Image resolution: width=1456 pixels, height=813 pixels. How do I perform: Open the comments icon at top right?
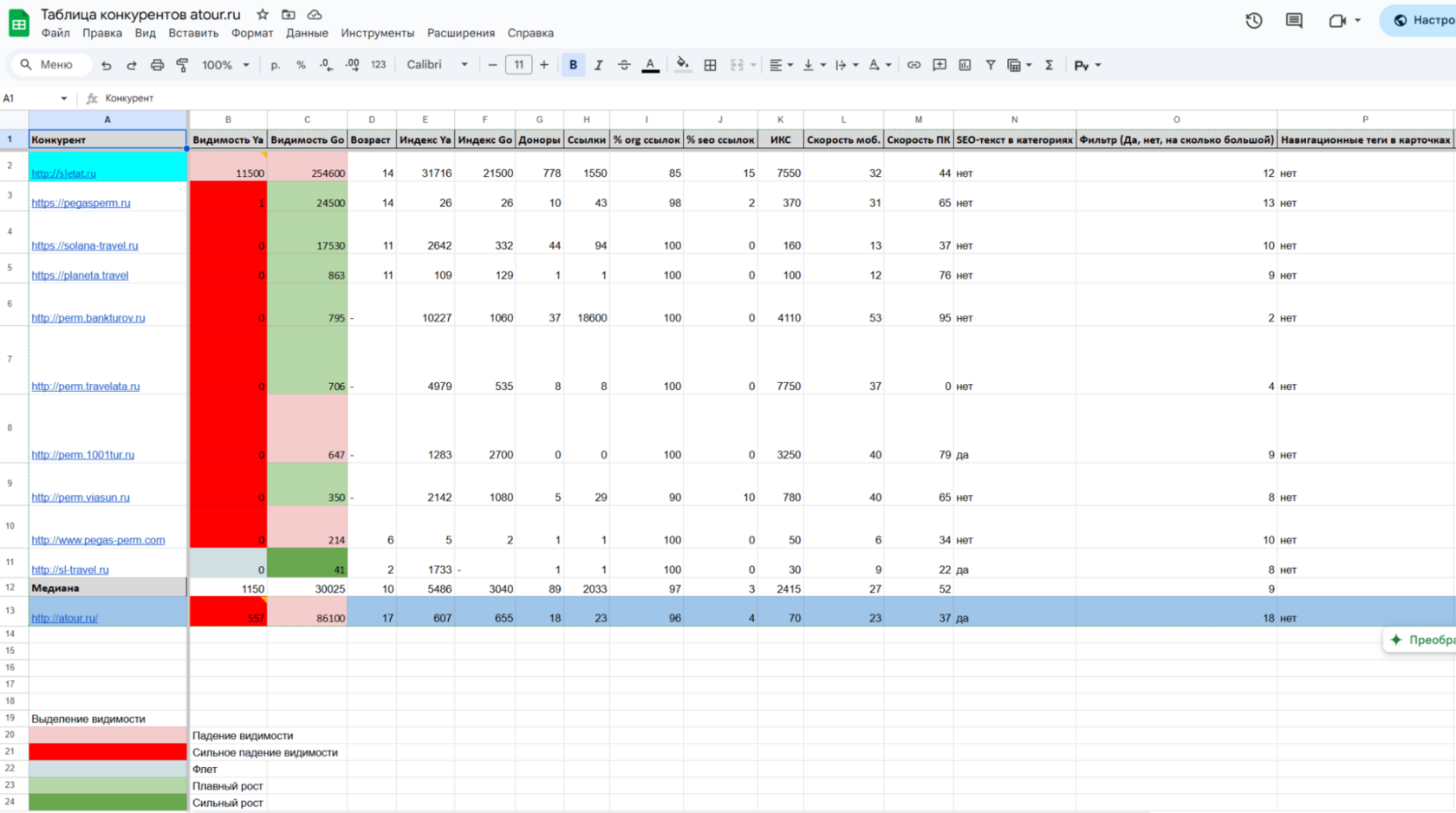coord(1294,20)
